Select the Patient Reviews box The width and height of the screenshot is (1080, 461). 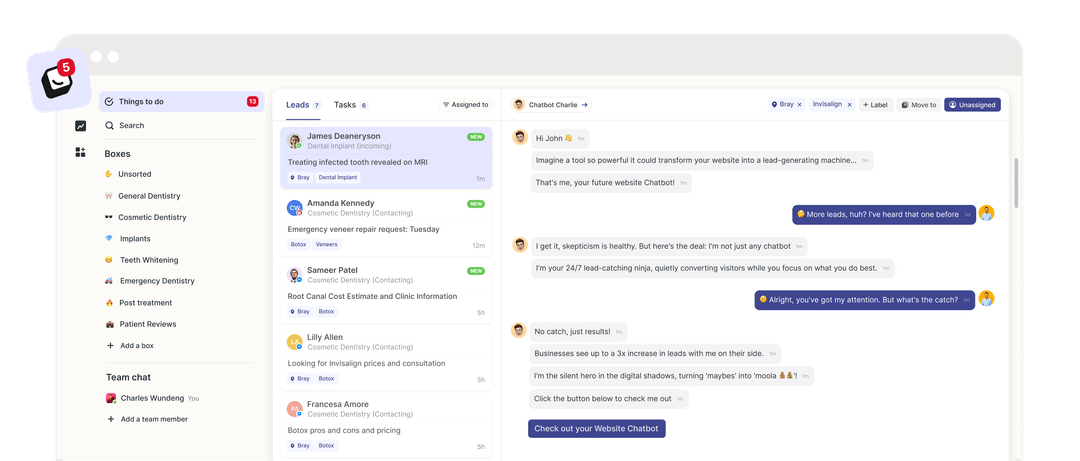pyautogui.click(x=141, y=324)
